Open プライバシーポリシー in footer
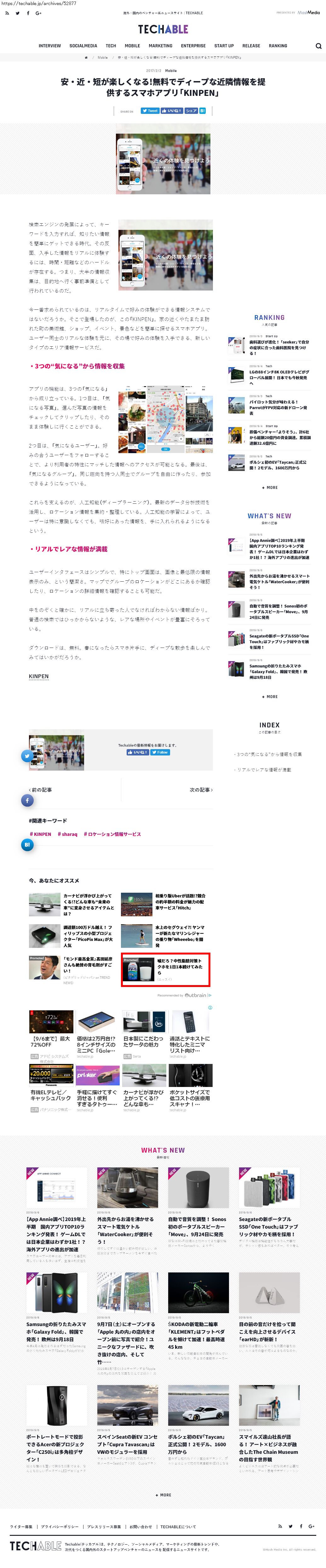Image resolution: width=326 pixels, height=1568 pixels. pyautogui.click(x=60, y=1526)
